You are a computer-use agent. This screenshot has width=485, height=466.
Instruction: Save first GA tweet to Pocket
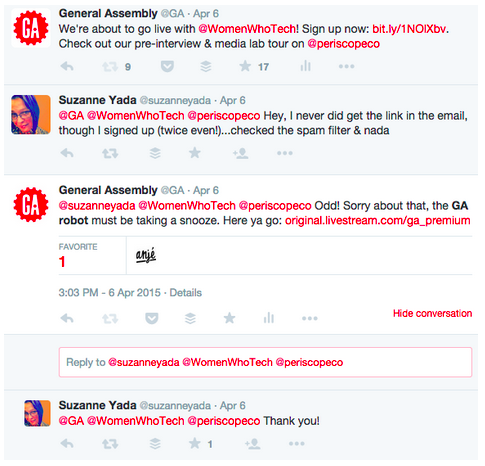[x=167, y=66]
